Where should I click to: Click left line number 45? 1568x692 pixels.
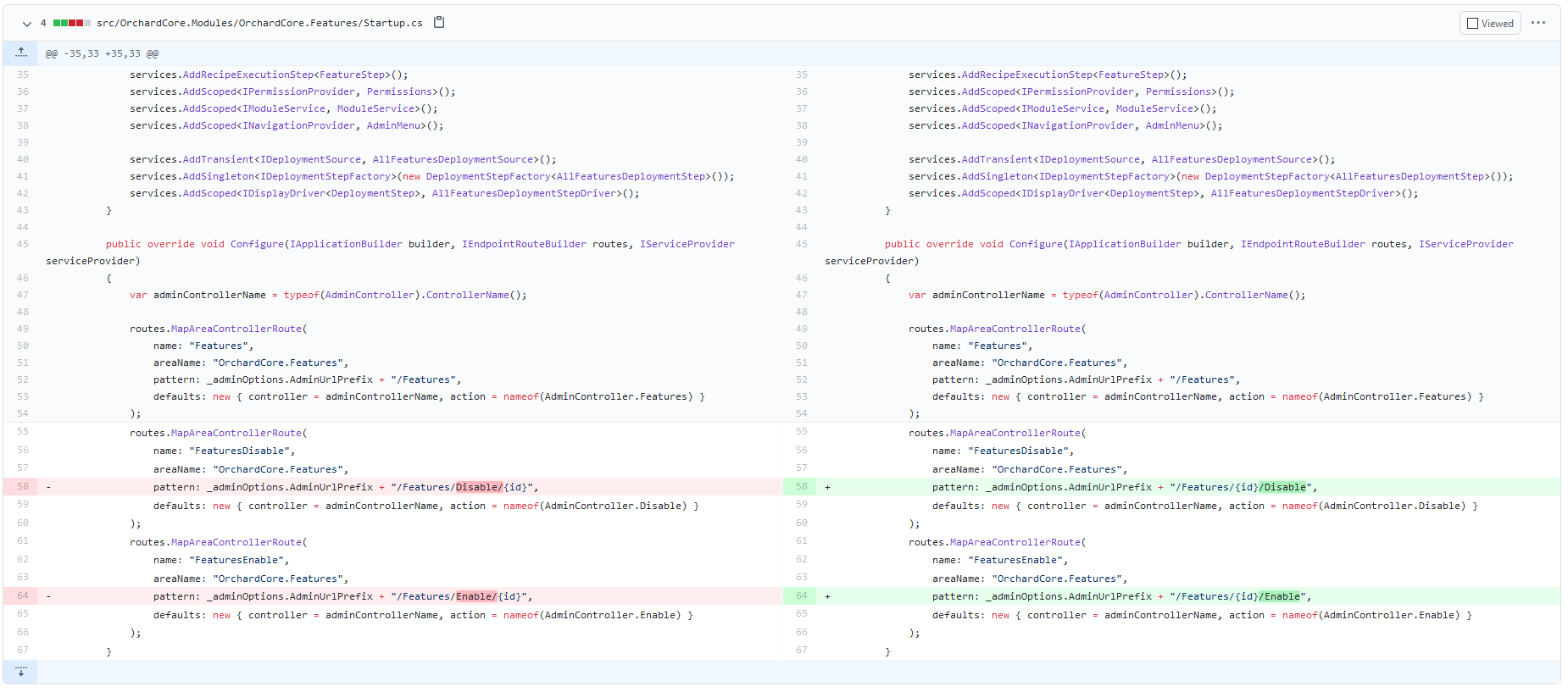pyautogui.click(x=22, y=244)
